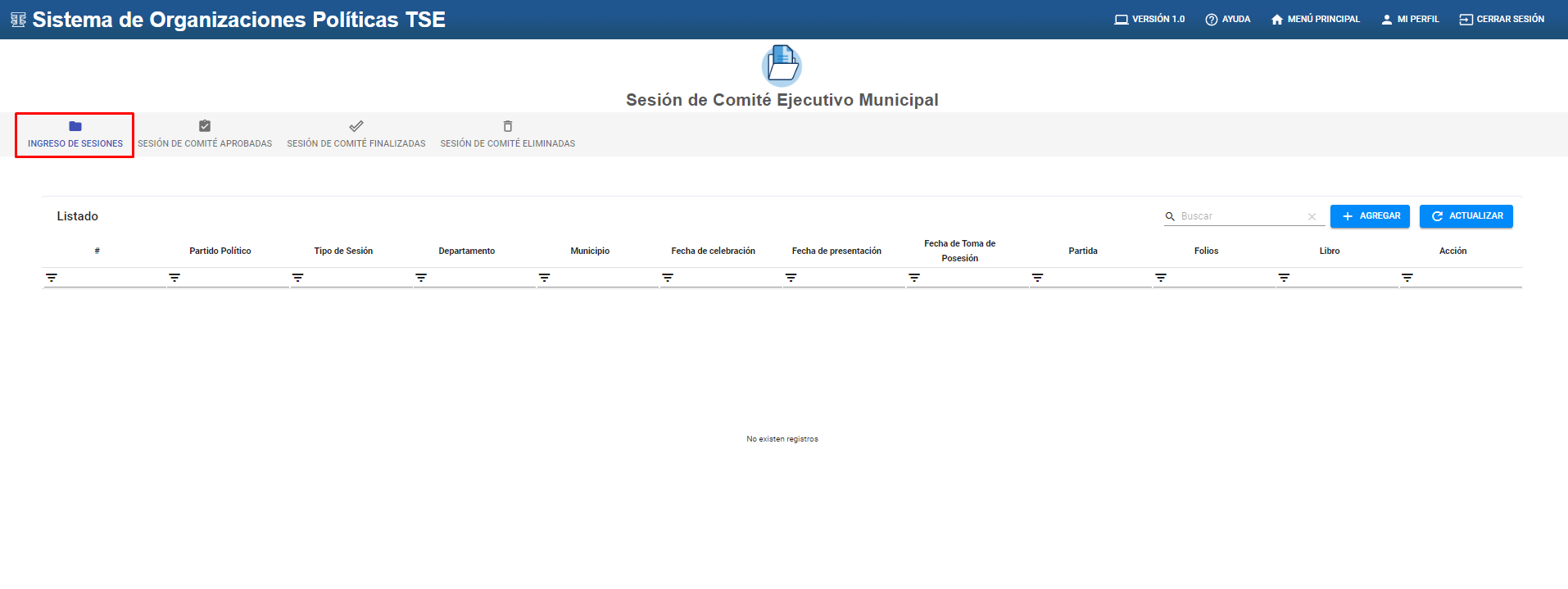Screen dimensions: 1568x589
Task: Click into the Buscar search field
Action: tap(1241, 216)
